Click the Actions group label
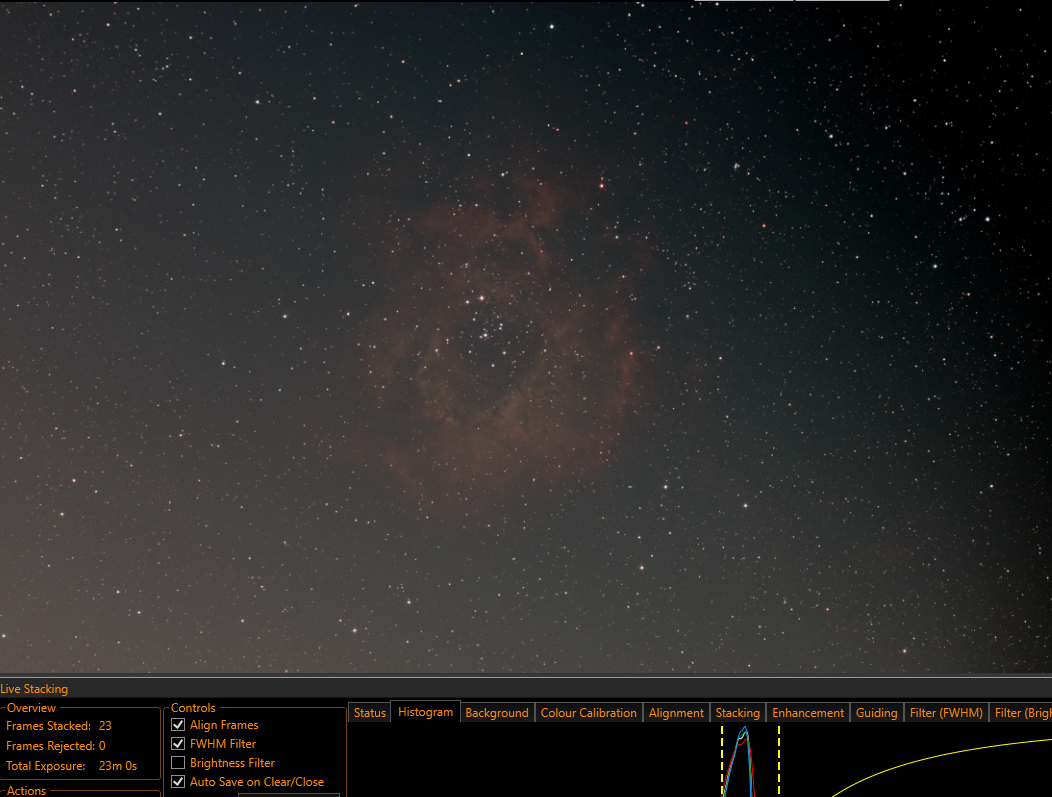 (26, 791)
